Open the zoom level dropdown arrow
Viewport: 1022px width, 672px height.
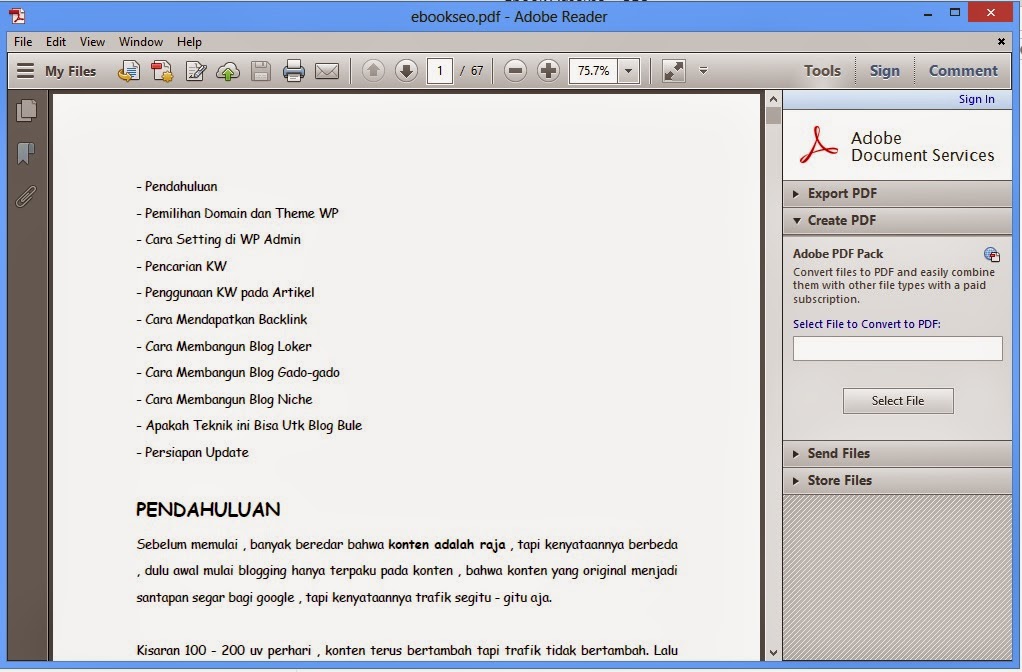[x=628, y=70]
